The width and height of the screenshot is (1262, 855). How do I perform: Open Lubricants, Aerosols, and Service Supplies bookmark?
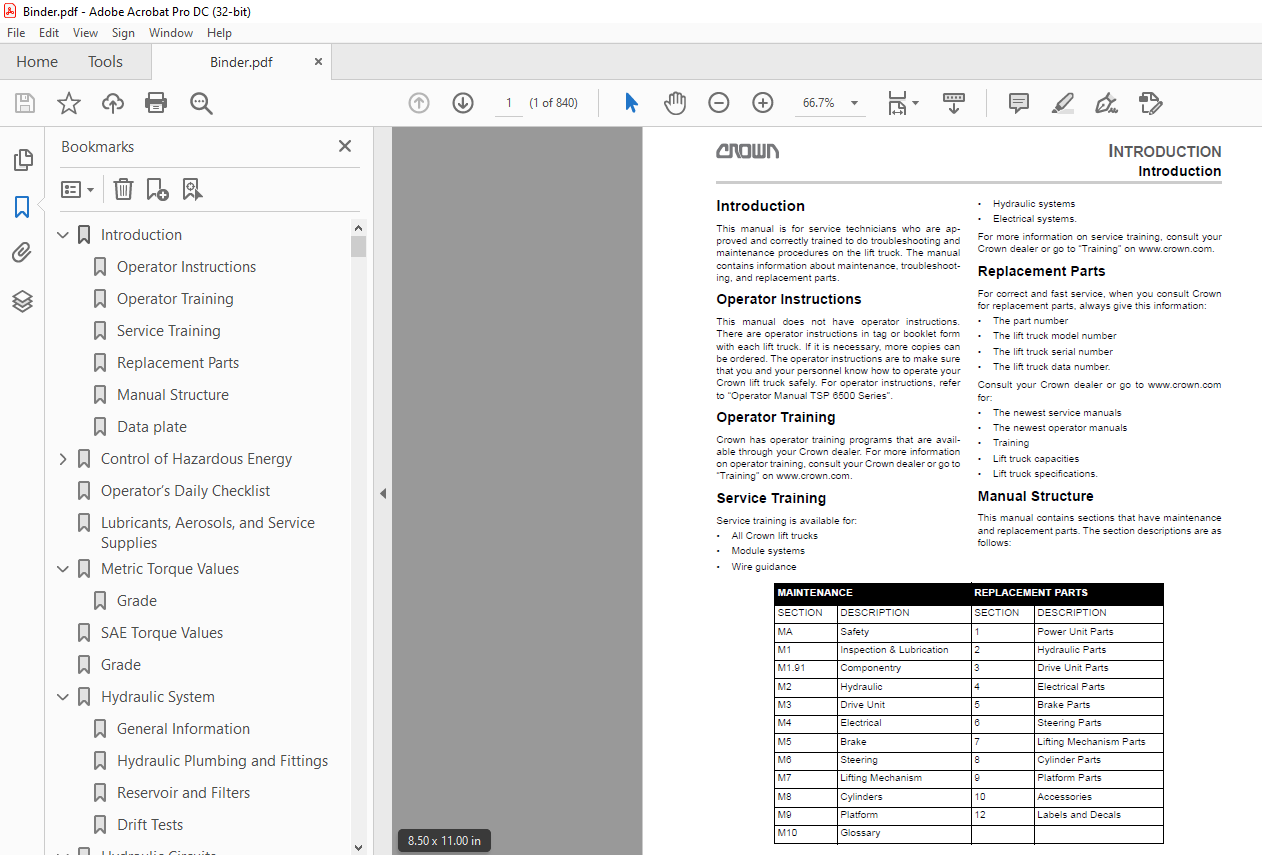point(208,533)
